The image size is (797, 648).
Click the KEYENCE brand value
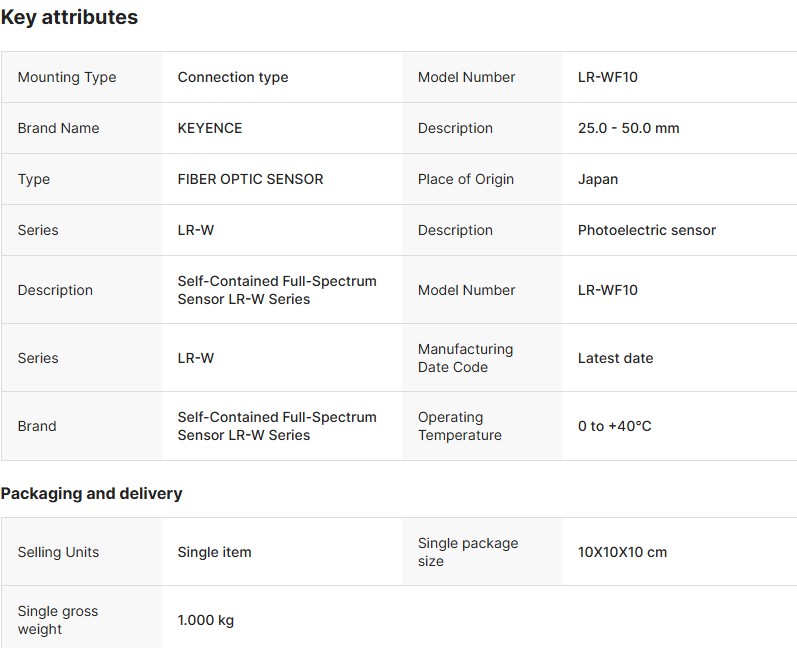pos(210,128)
